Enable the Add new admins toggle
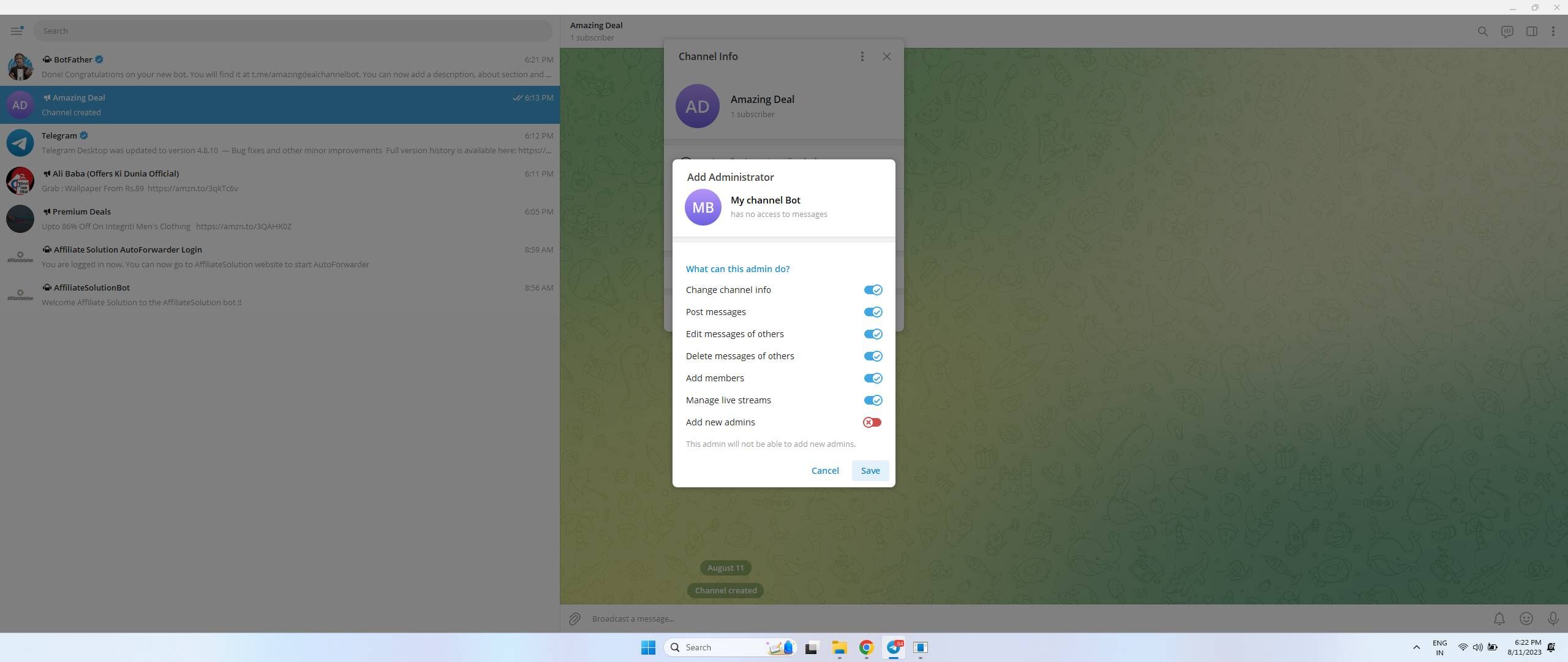Image resolution: width=1568 pixels, height=662 pixels. point(872,422)
